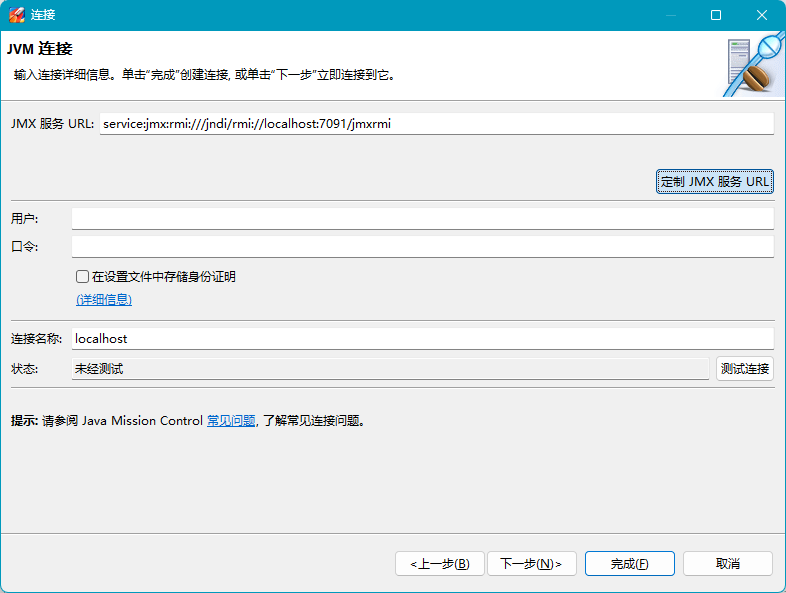Click the 状态 field showing 未经测试
786x593 pixels.
coord(390,369)
